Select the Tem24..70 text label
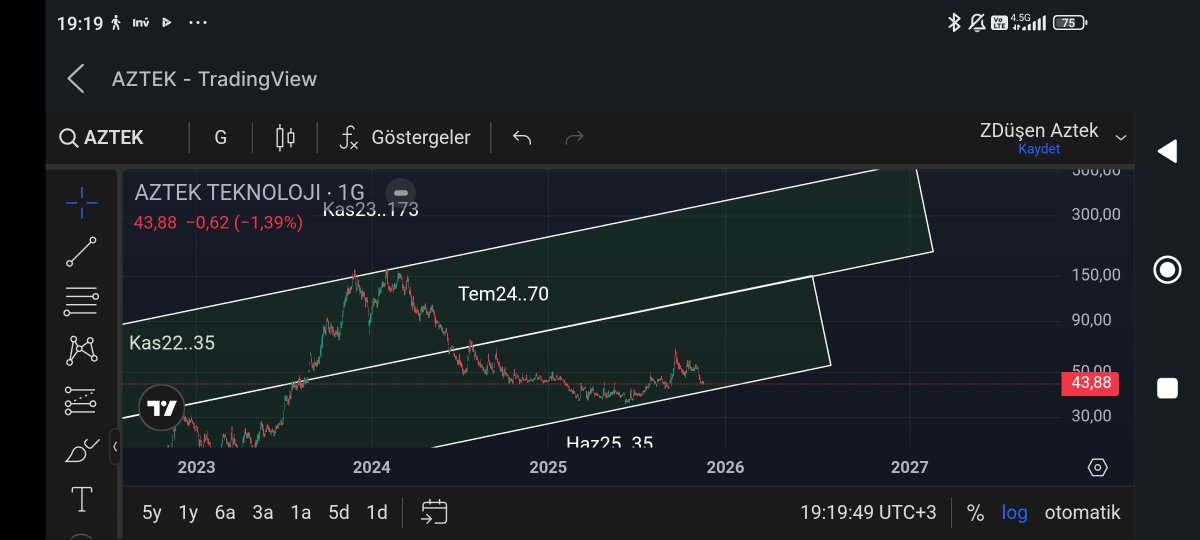This screenshot has width=1200, height=540. click(503, 294)
